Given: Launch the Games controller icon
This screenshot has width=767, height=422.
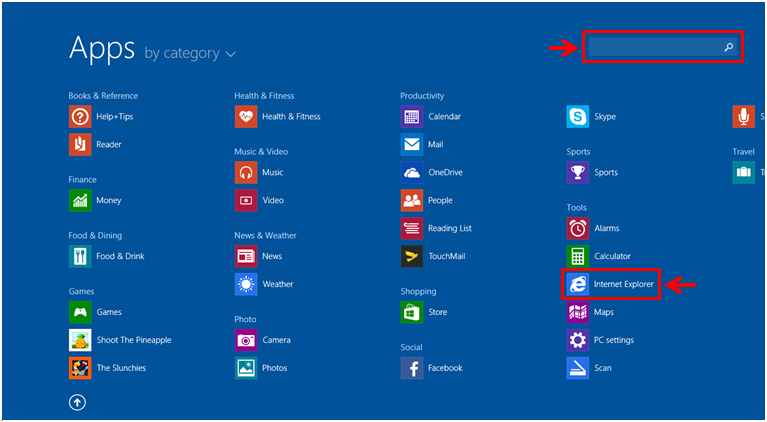Looking at the screenshot, I should [80, 312].
